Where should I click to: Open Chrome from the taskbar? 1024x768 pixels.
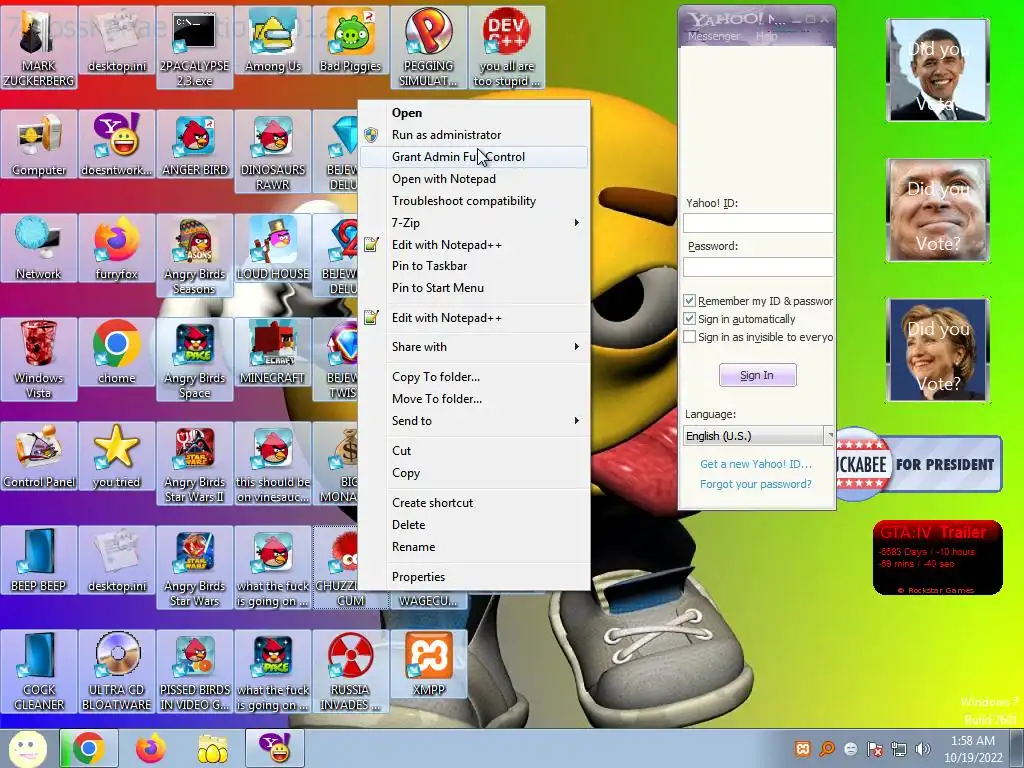[x=89, y=748]
